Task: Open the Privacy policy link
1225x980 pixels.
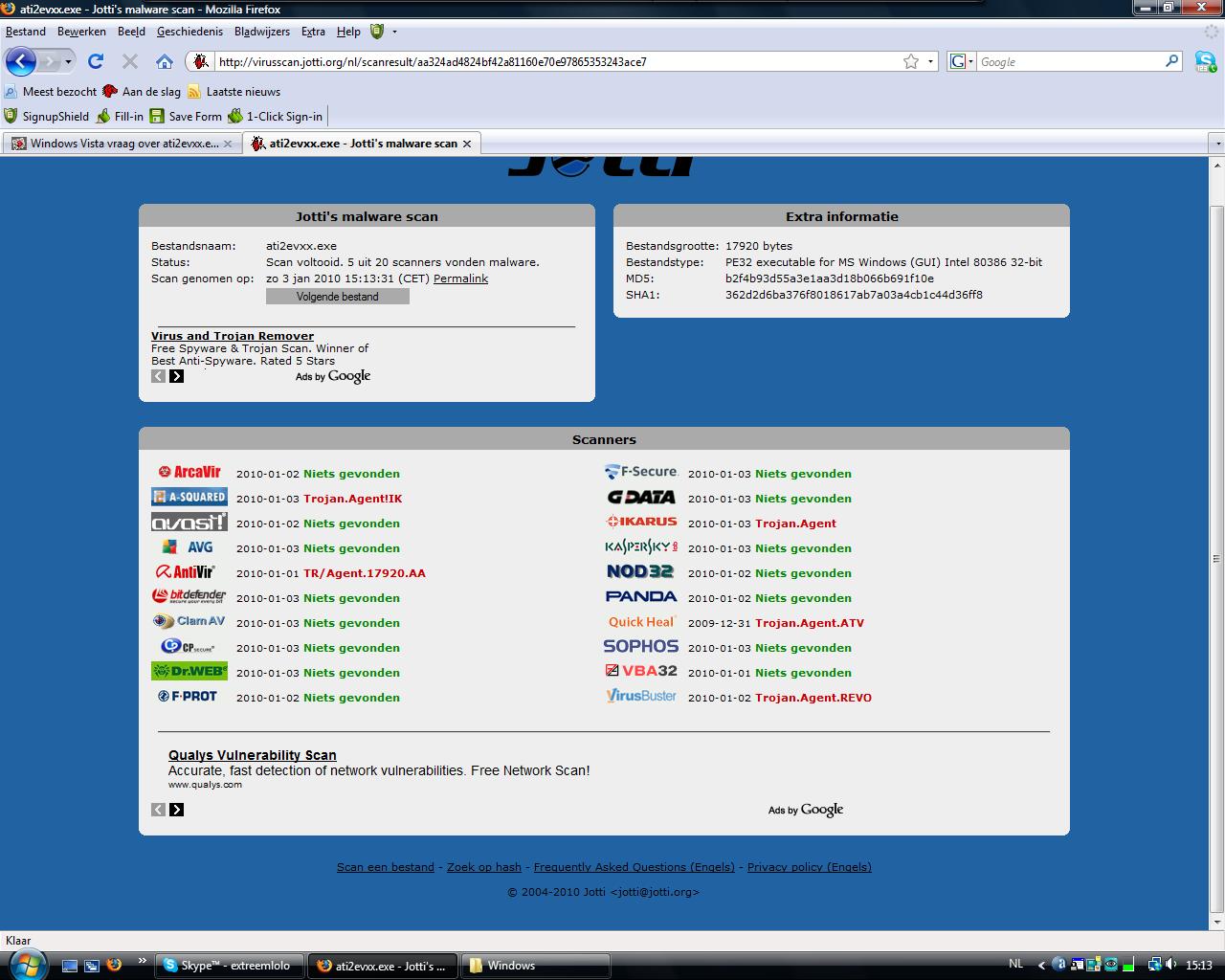Action: click(x=810, y=867)
